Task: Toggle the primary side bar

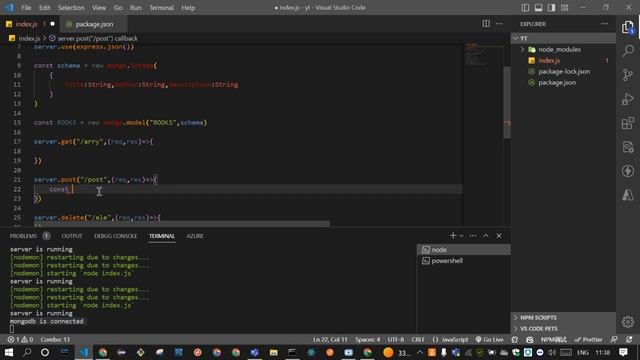Action: (x=525, y=8)
